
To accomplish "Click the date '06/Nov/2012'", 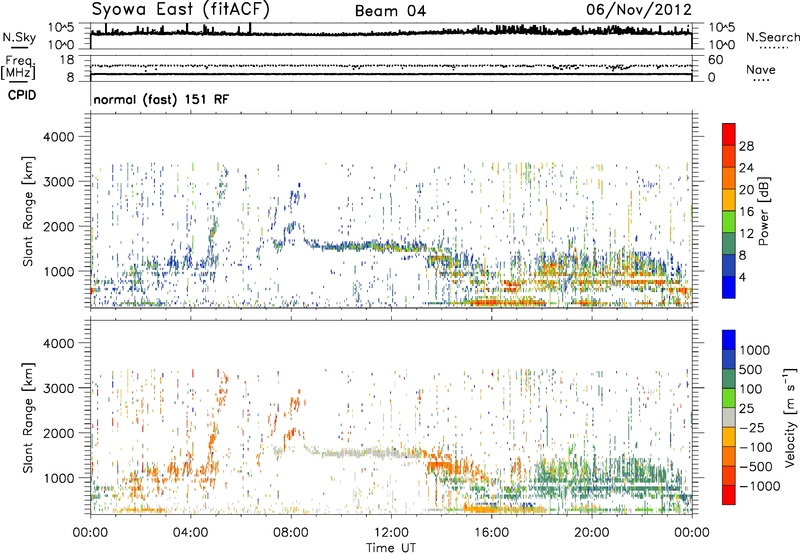I will [639, 9].
